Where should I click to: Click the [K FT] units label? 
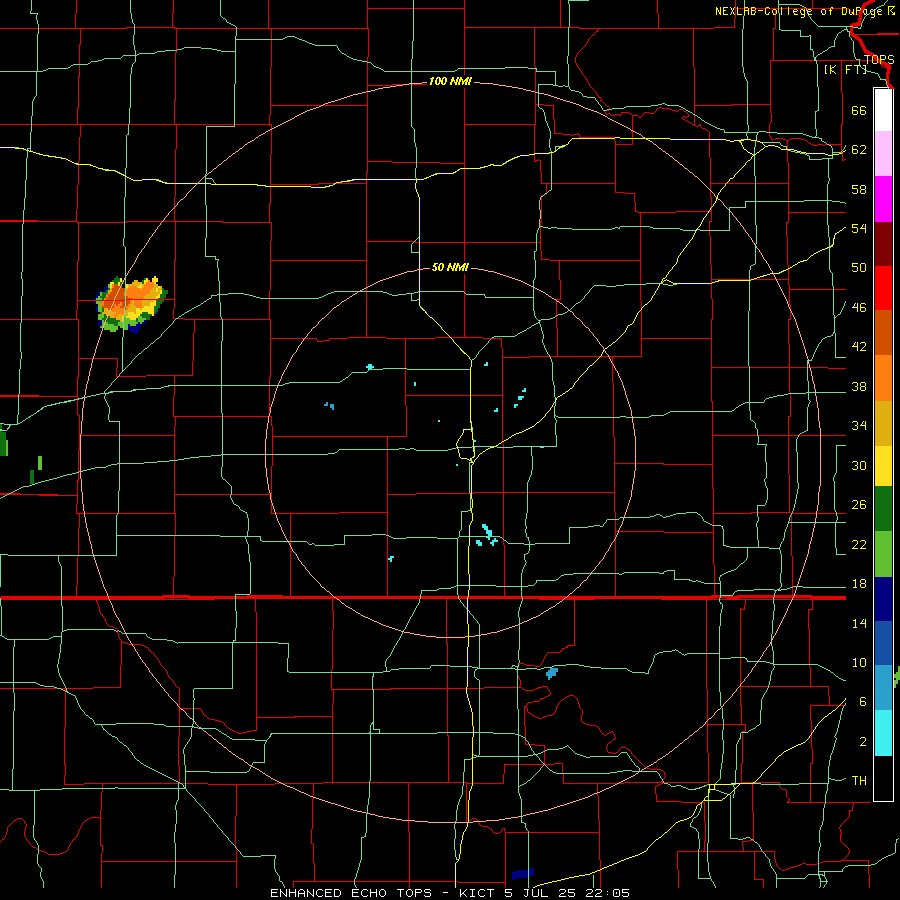(x=845, y=69)
